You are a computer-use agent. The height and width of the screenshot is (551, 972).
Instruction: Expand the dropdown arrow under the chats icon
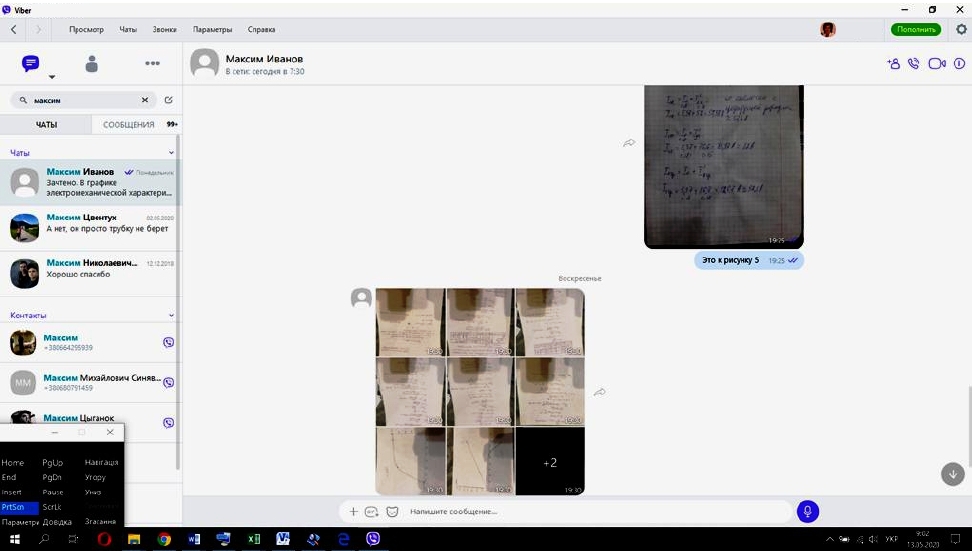coord(52,77)
